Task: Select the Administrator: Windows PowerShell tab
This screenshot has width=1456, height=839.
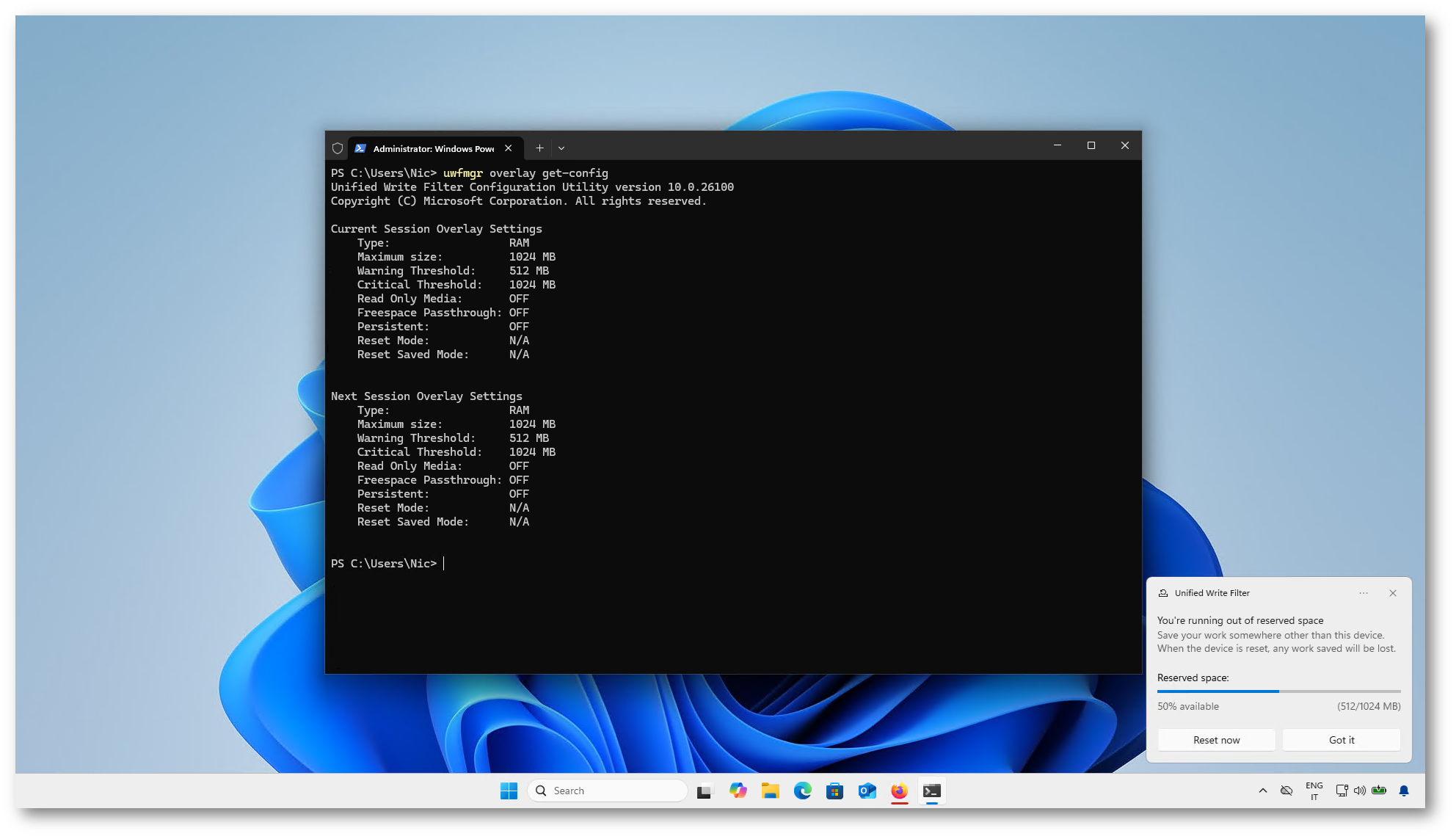Action: [x=436, y=148]
